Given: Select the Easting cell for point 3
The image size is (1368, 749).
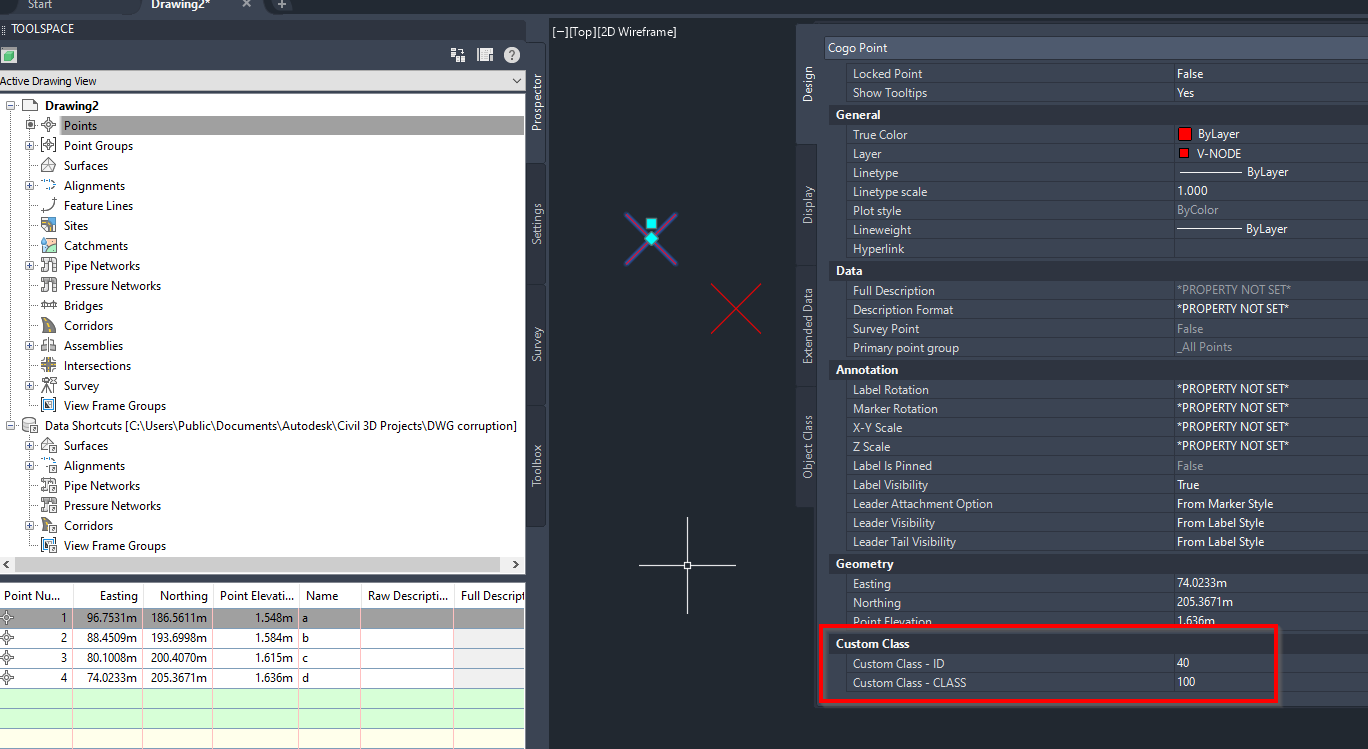Looking at the screenshot, I should (x=113, y=658).
